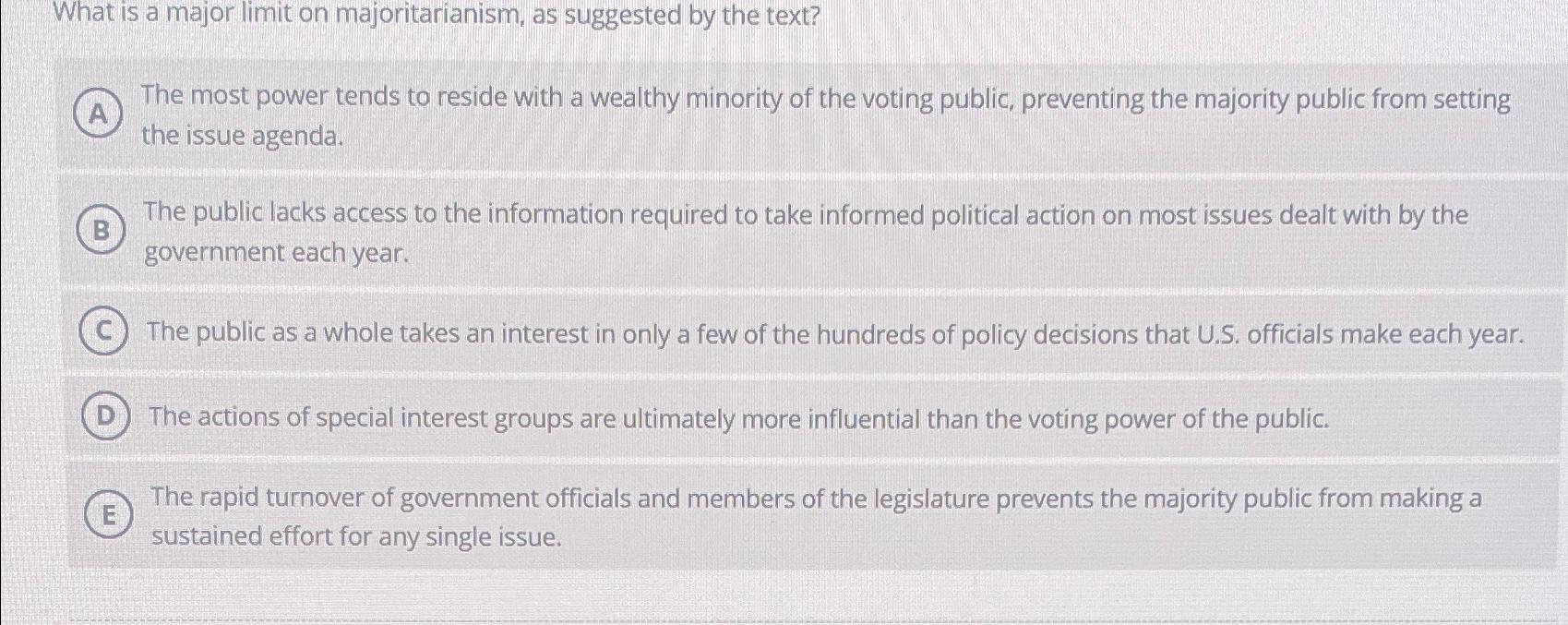The image size is (1568, 625).
Task: Click the circled letter E icon
Action: click(109, 516)
